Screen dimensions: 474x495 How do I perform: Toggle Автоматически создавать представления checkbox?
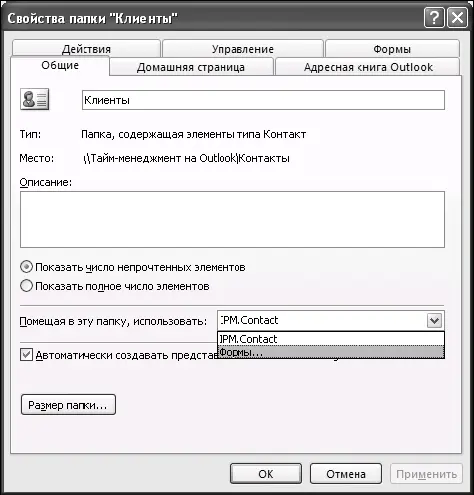coord(26,355)
